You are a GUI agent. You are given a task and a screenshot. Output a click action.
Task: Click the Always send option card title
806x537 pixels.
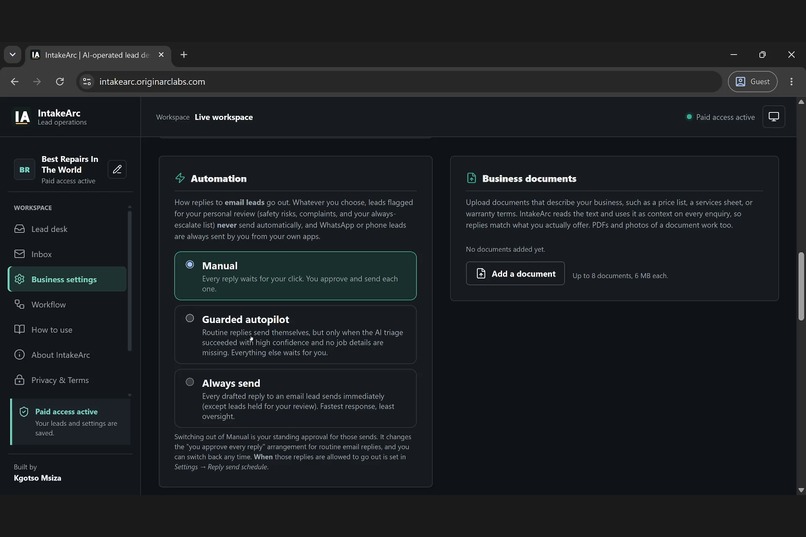(x=231, y=383)
